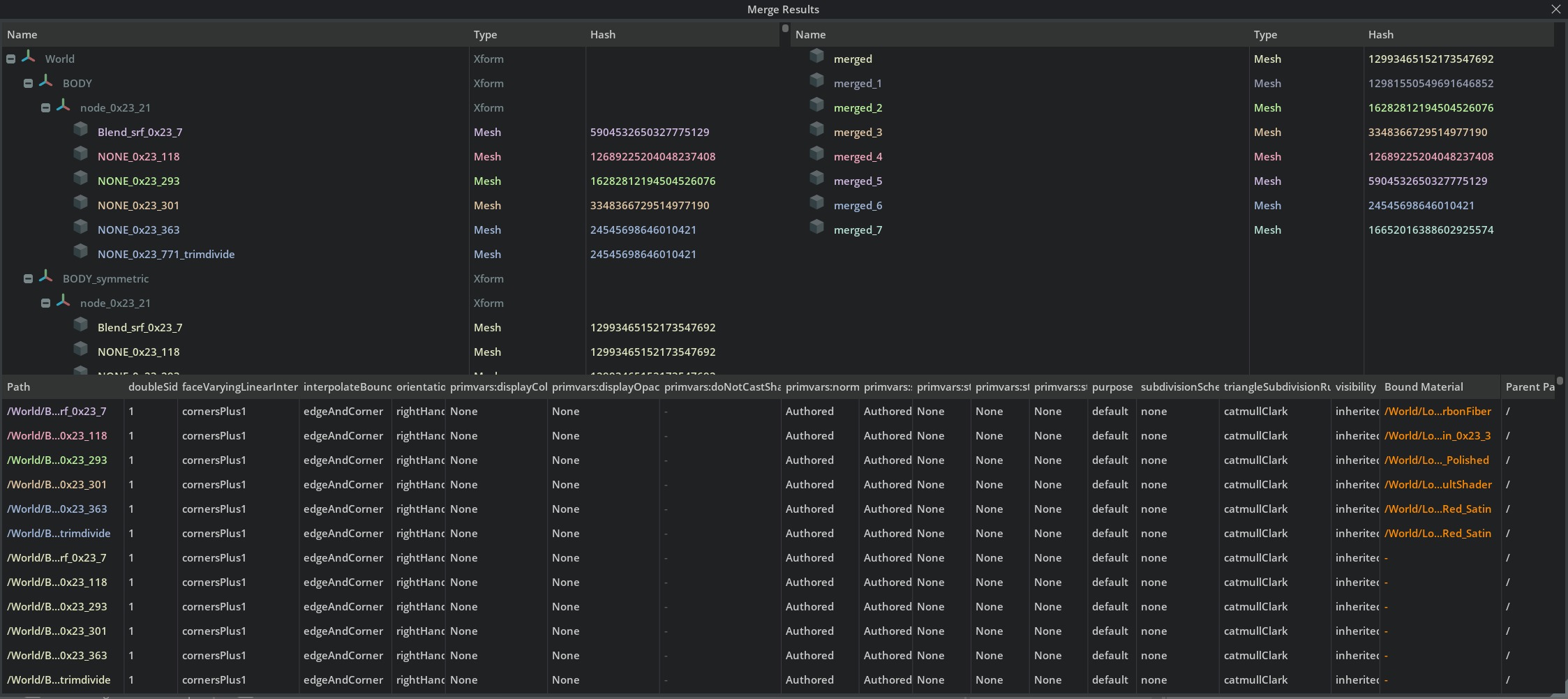The height and width of the screenshot is (699, 1568).
Task: Use the left tree vertical scrollbar
Action: coord(785,29)
